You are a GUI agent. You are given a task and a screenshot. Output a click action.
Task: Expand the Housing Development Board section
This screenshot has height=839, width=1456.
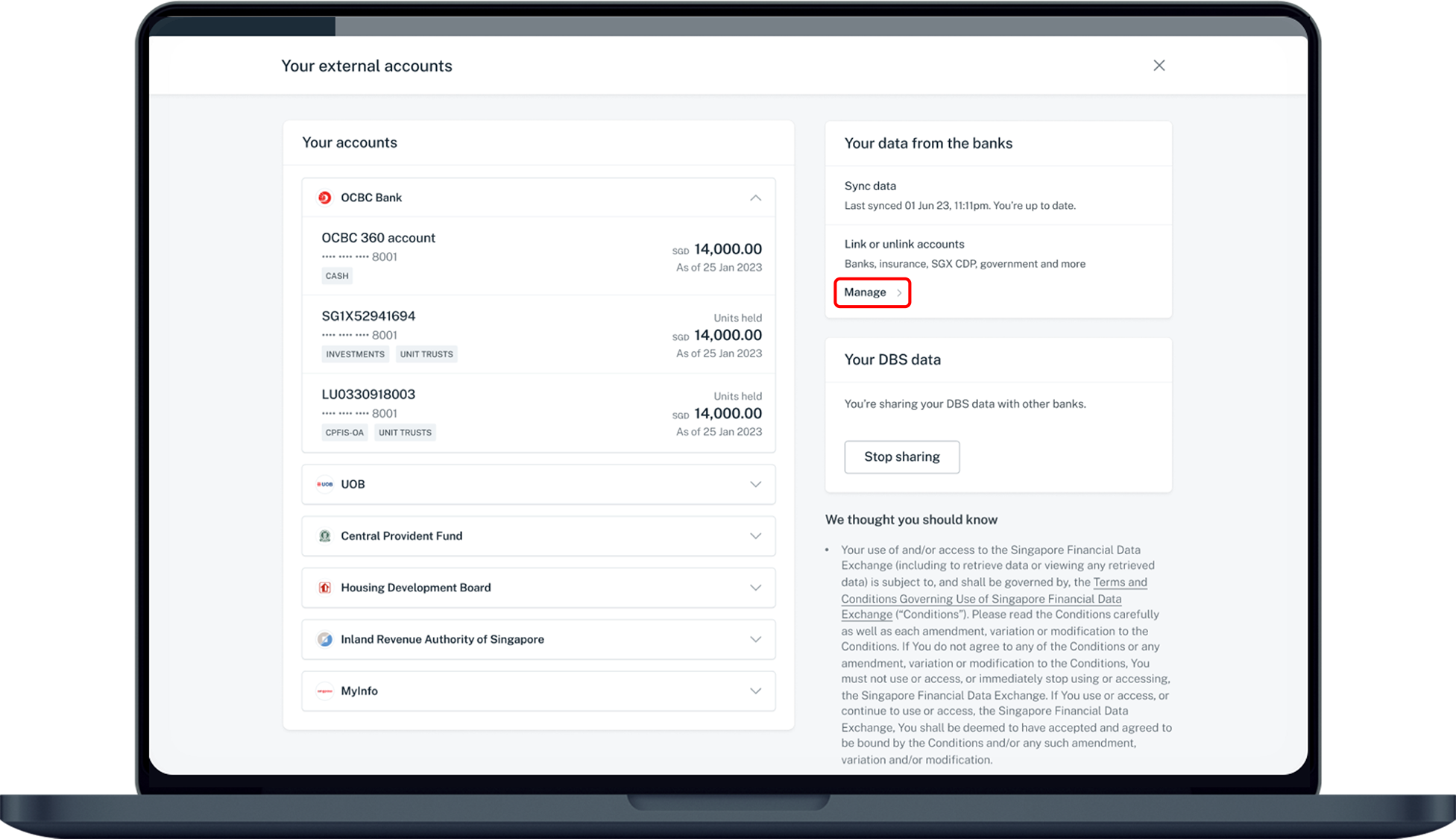[x=755, y=588]
